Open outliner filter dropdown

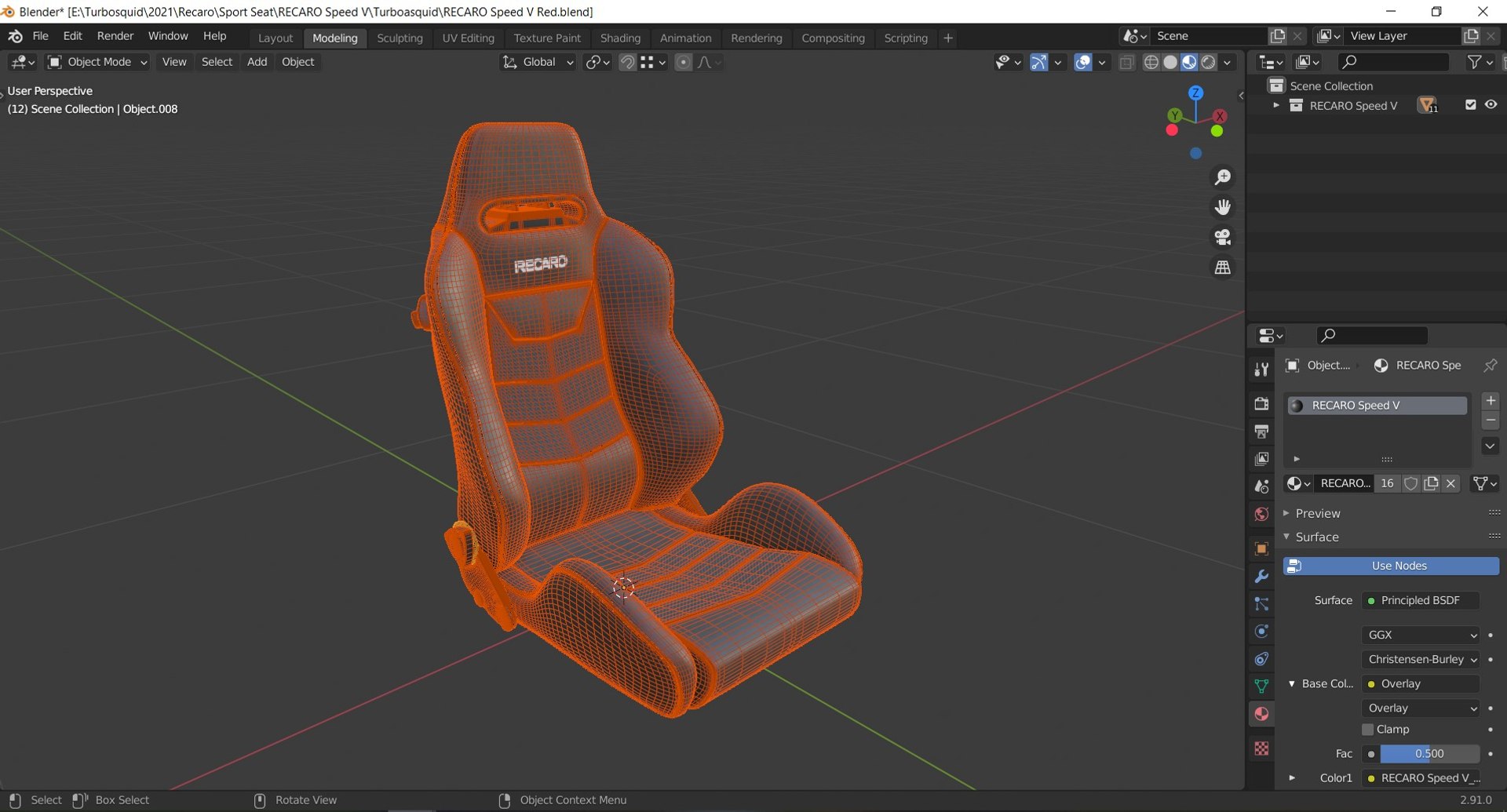tap(1480, 62)
